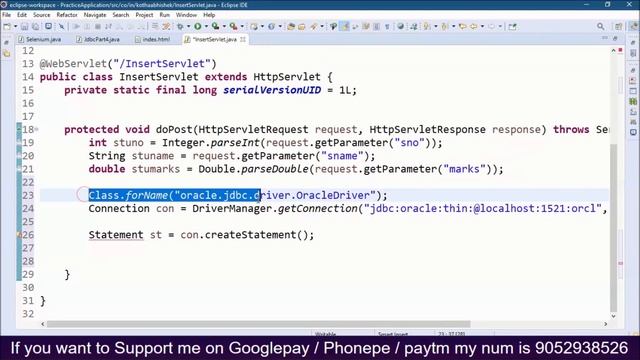Maximize the editor area
Screen dimensions: 640x360
pos(616,38)
